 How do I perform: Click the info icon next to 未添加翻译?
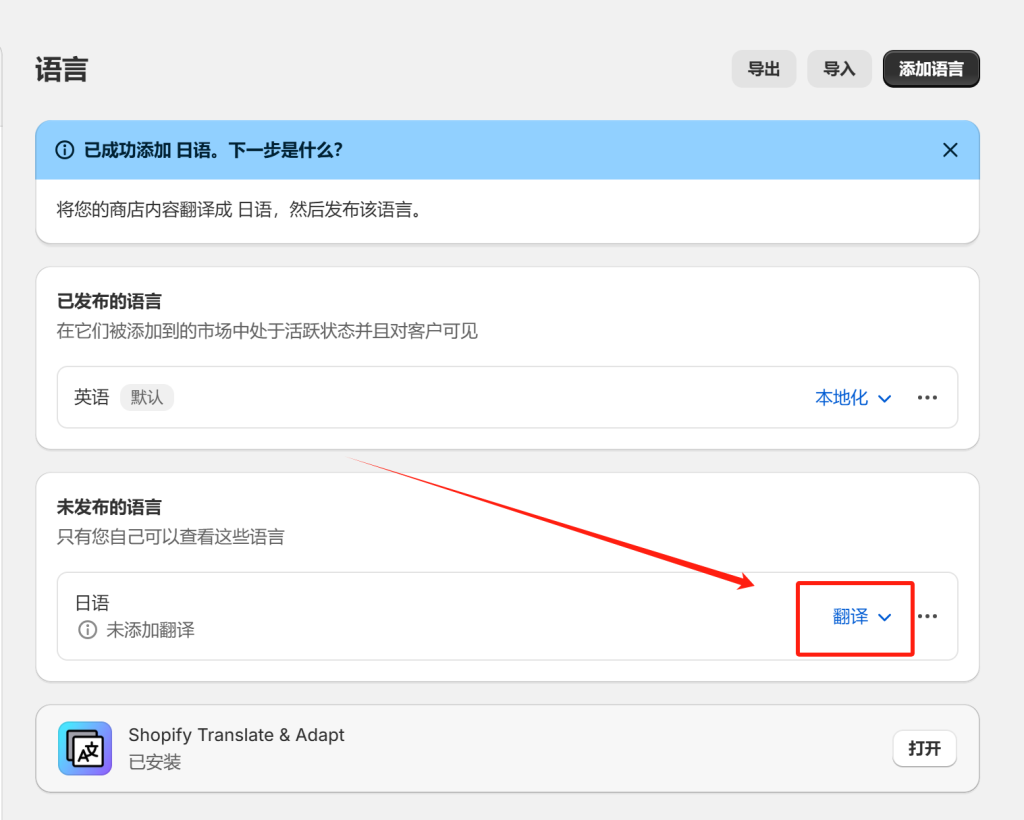point(81,629)
